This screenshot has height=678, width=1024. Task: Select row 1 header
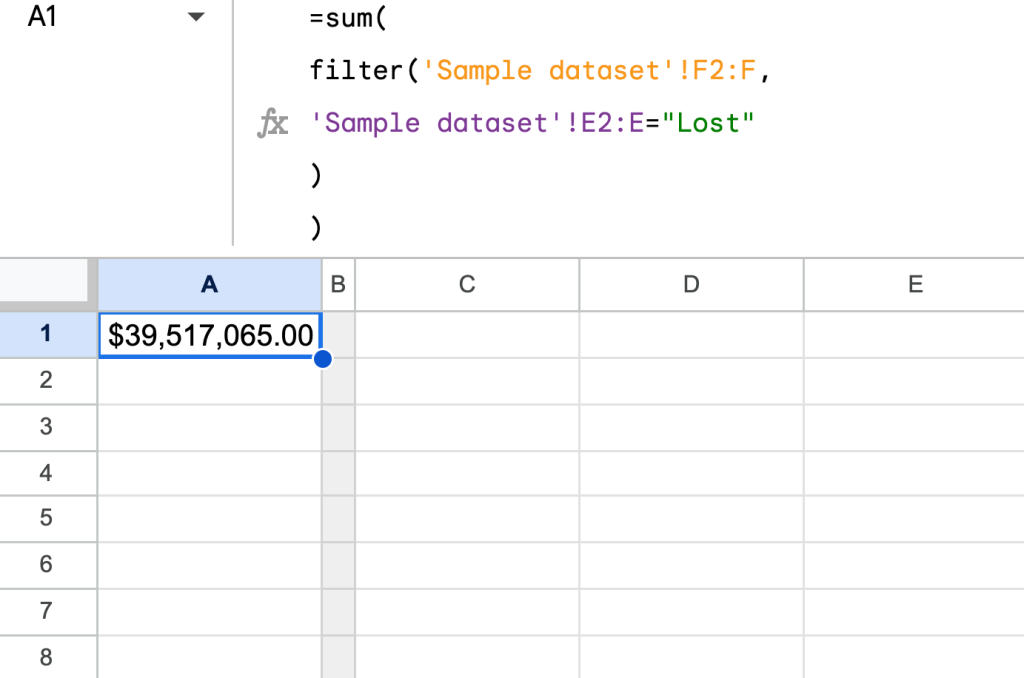(48, 332)
